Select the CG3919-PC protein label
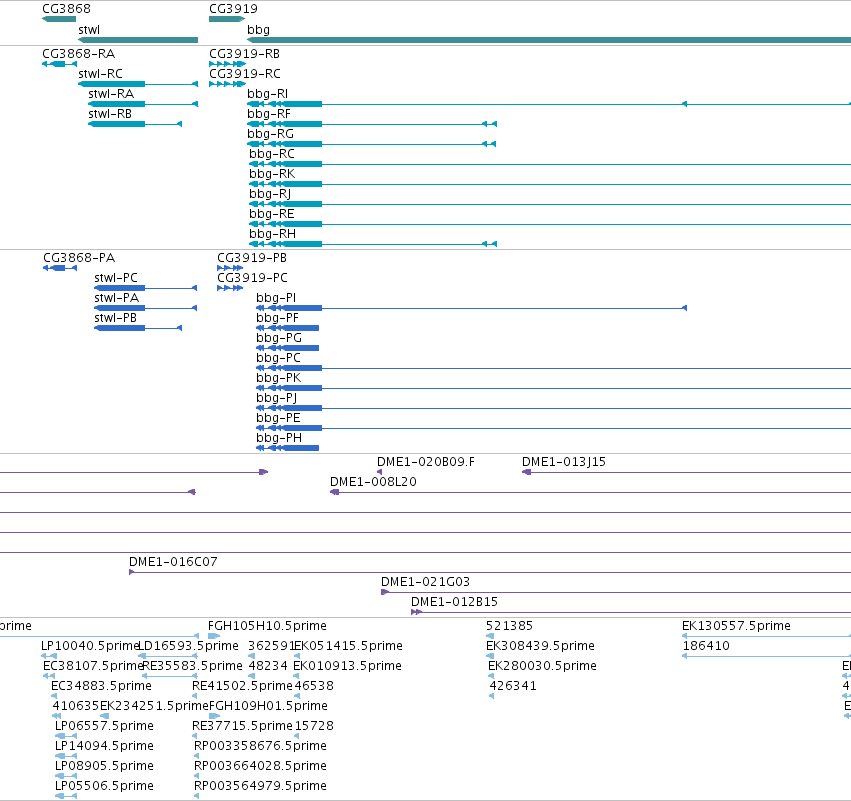This screenshot has height=801, width=851. click(252, 278)
